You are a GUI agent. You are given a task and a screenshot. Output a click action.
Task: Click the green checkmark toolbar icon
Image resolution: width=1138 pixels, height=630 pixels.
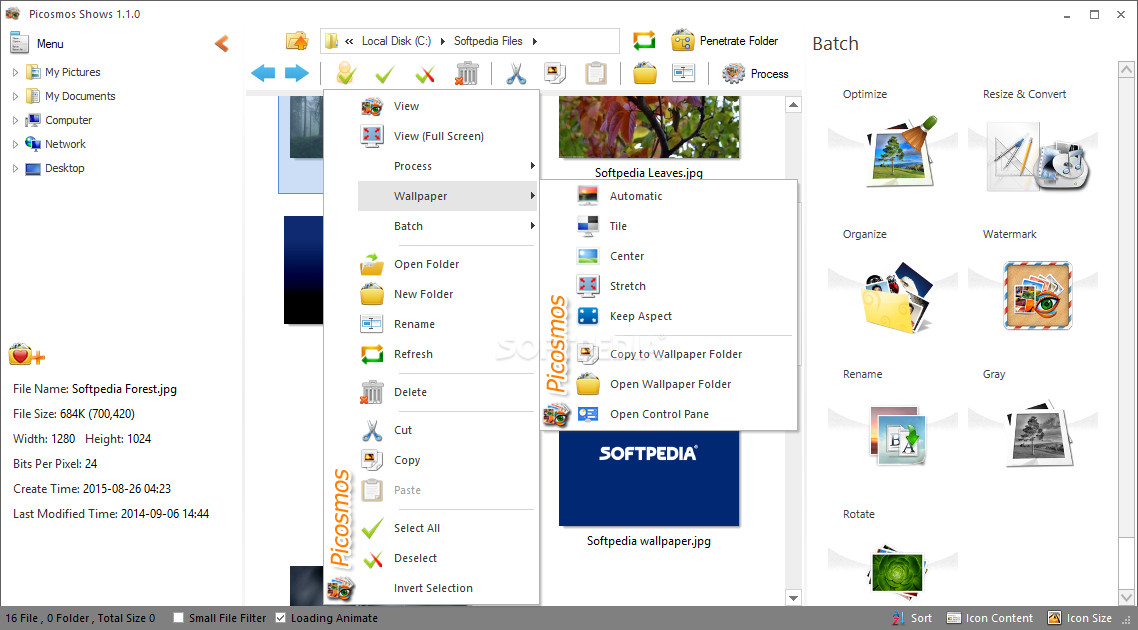[x=385, y=74]
